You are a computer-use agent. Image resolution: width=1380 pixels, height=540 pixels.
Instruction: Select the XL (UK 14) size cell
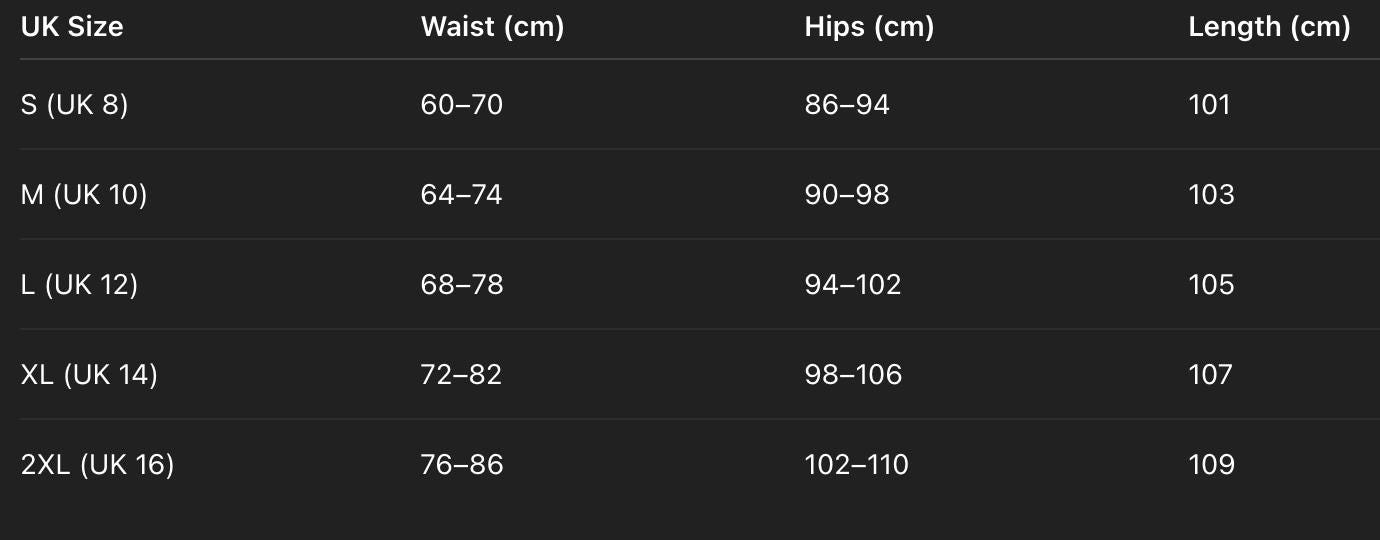89,375
